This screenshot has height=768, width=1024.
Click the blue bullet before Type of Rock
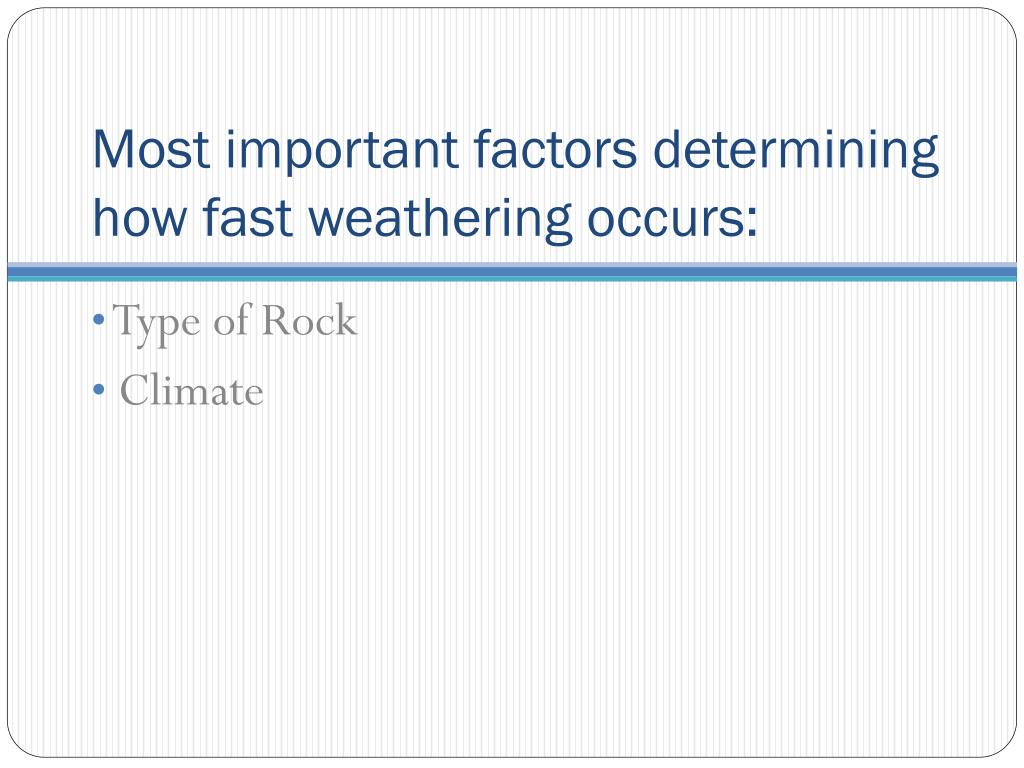tap(99, 320)
